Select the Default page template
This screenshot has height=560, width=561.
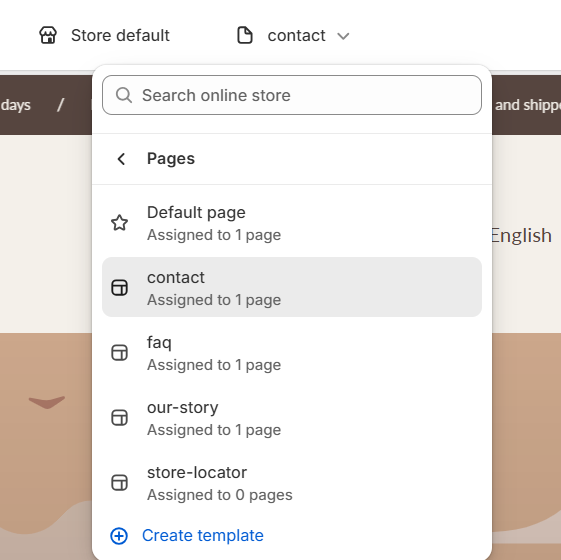tap(292, 223)
